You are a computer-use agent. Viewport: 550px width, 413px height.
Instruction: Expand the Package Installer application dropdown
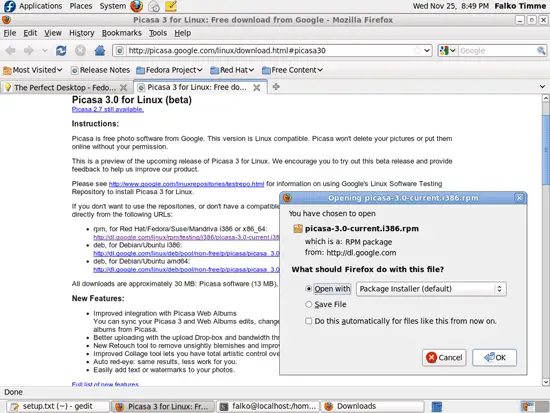click(x=431, y=289)
